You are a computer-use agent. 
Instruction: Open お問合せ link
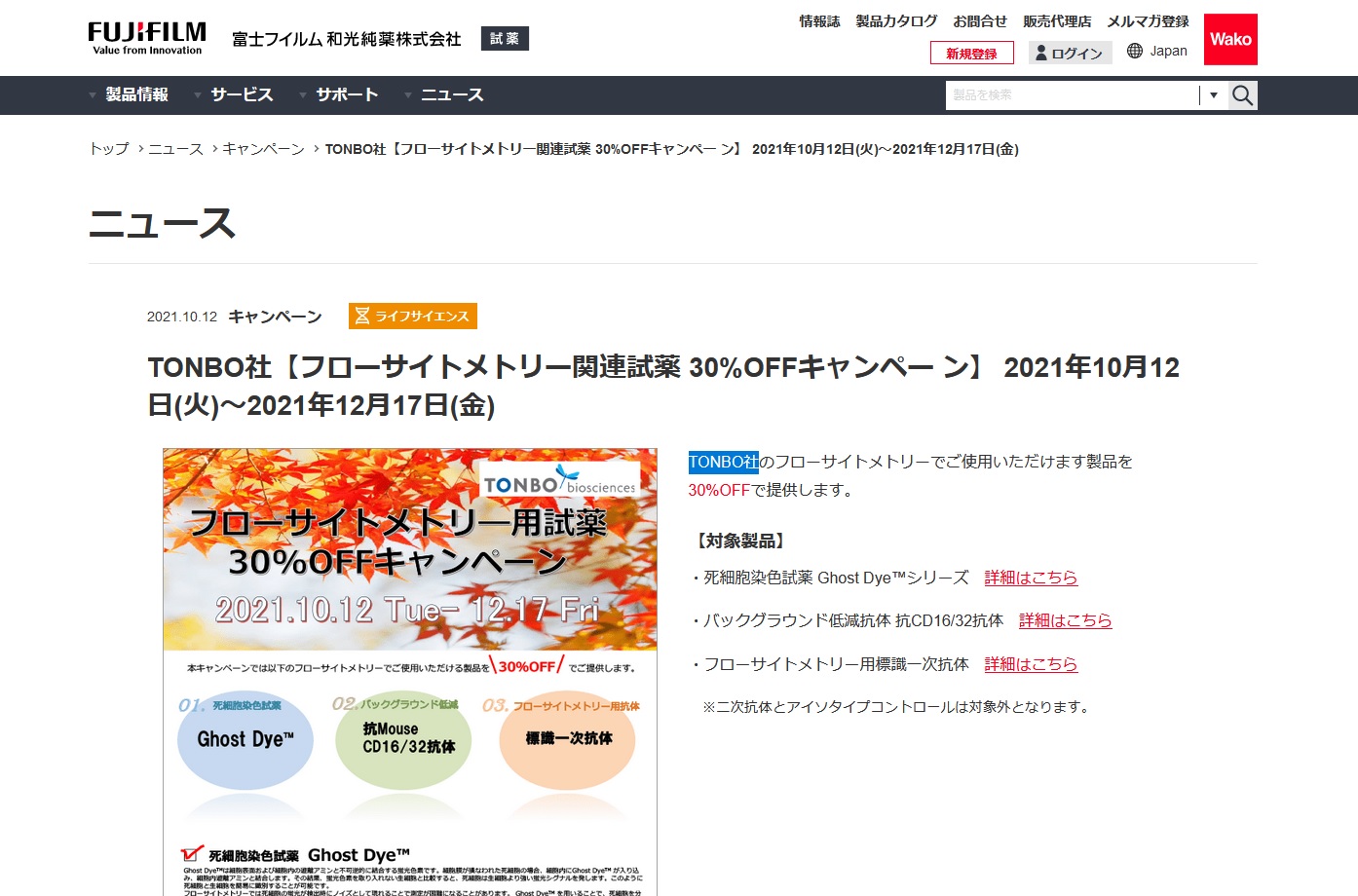(980, 21)
